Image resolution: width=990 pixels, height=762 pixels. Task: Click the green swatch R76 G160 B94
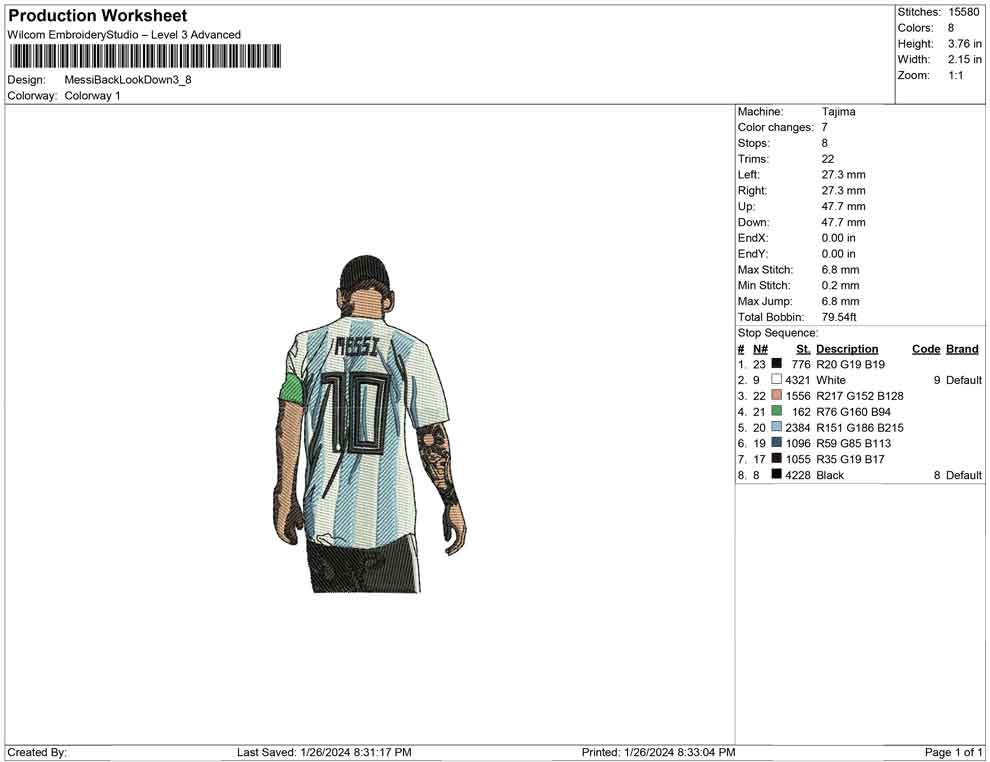click(x=777, y=410)
